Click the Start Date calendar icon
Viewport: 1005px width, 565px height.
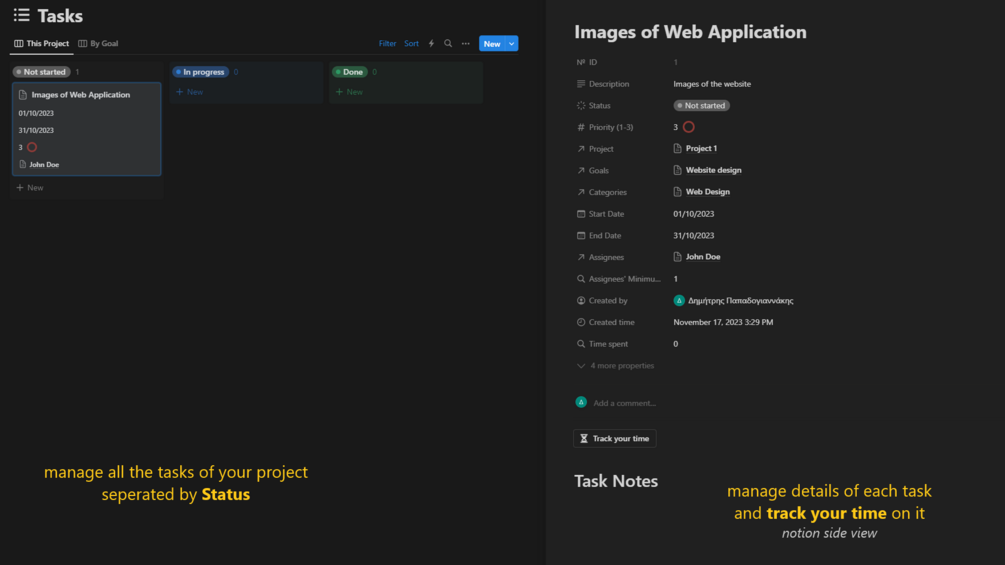581,214
